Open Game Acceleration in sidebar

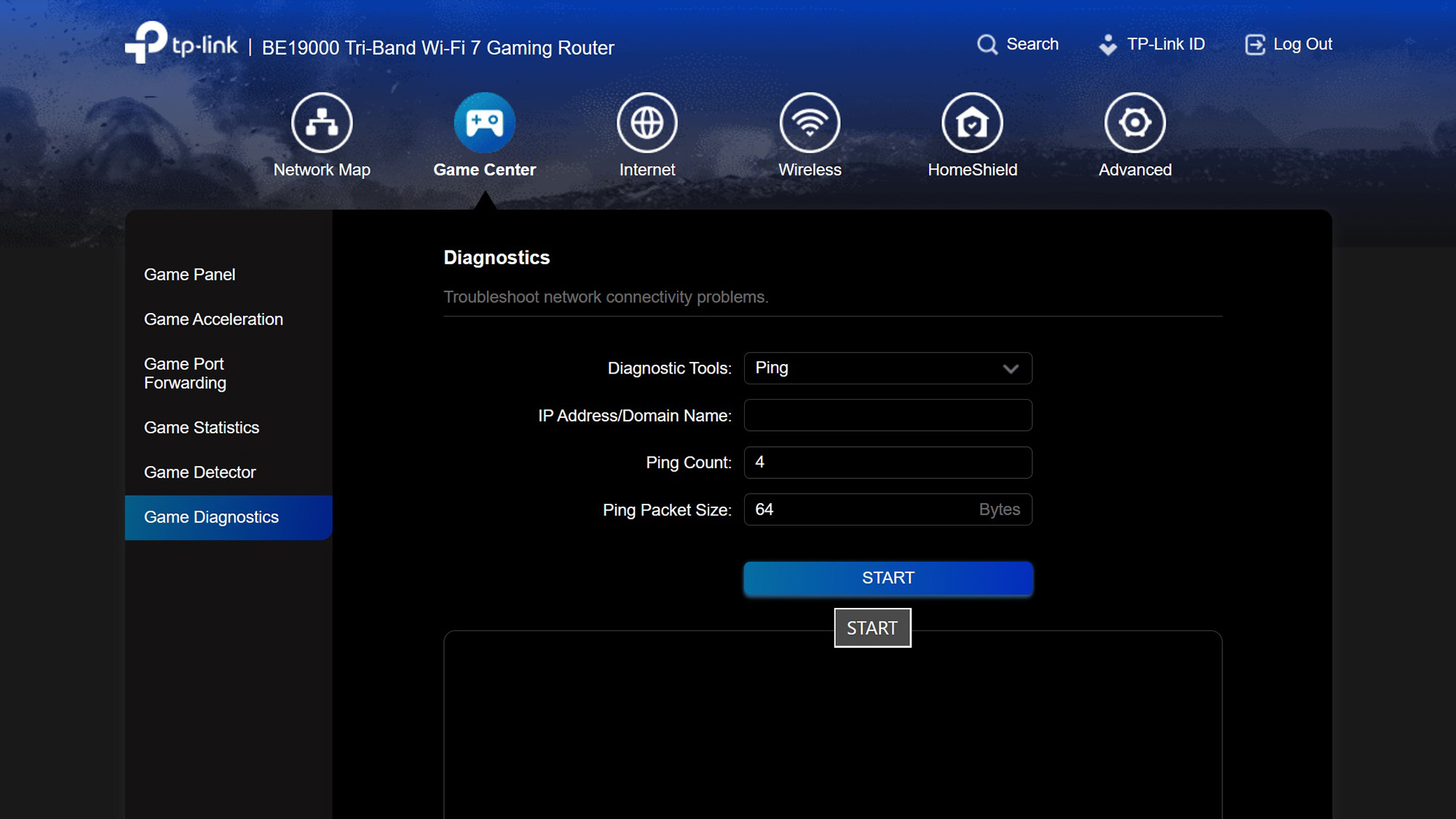point(213,319)
